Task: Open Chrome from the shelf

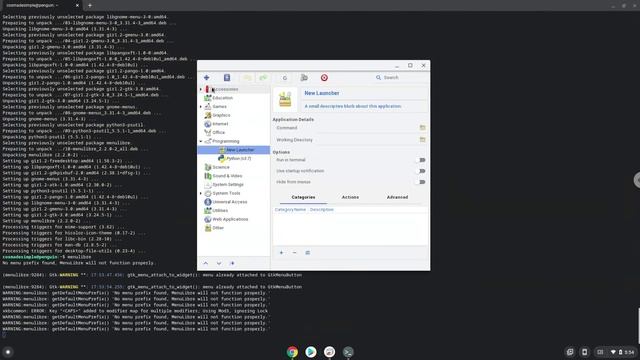Action: coord(292,352)
